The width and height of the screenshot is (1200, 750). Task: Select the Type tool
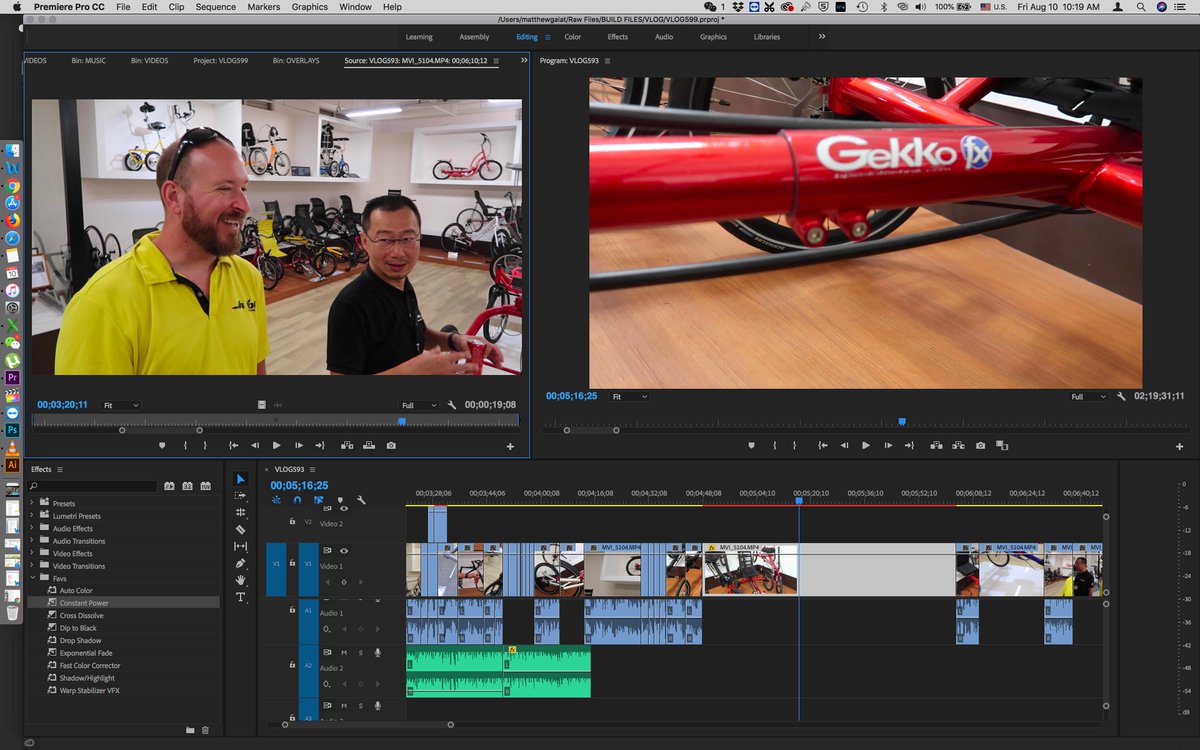pyautogui.click(x=241, y=597)
